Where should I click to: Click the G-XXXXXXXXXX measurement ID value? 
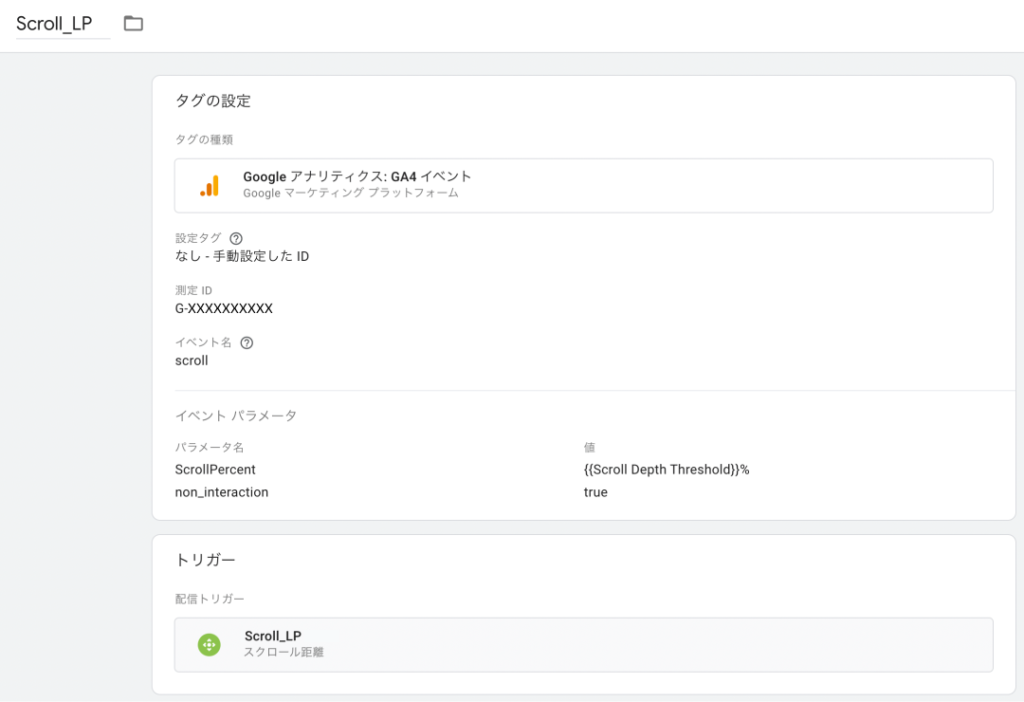(223, 308)
